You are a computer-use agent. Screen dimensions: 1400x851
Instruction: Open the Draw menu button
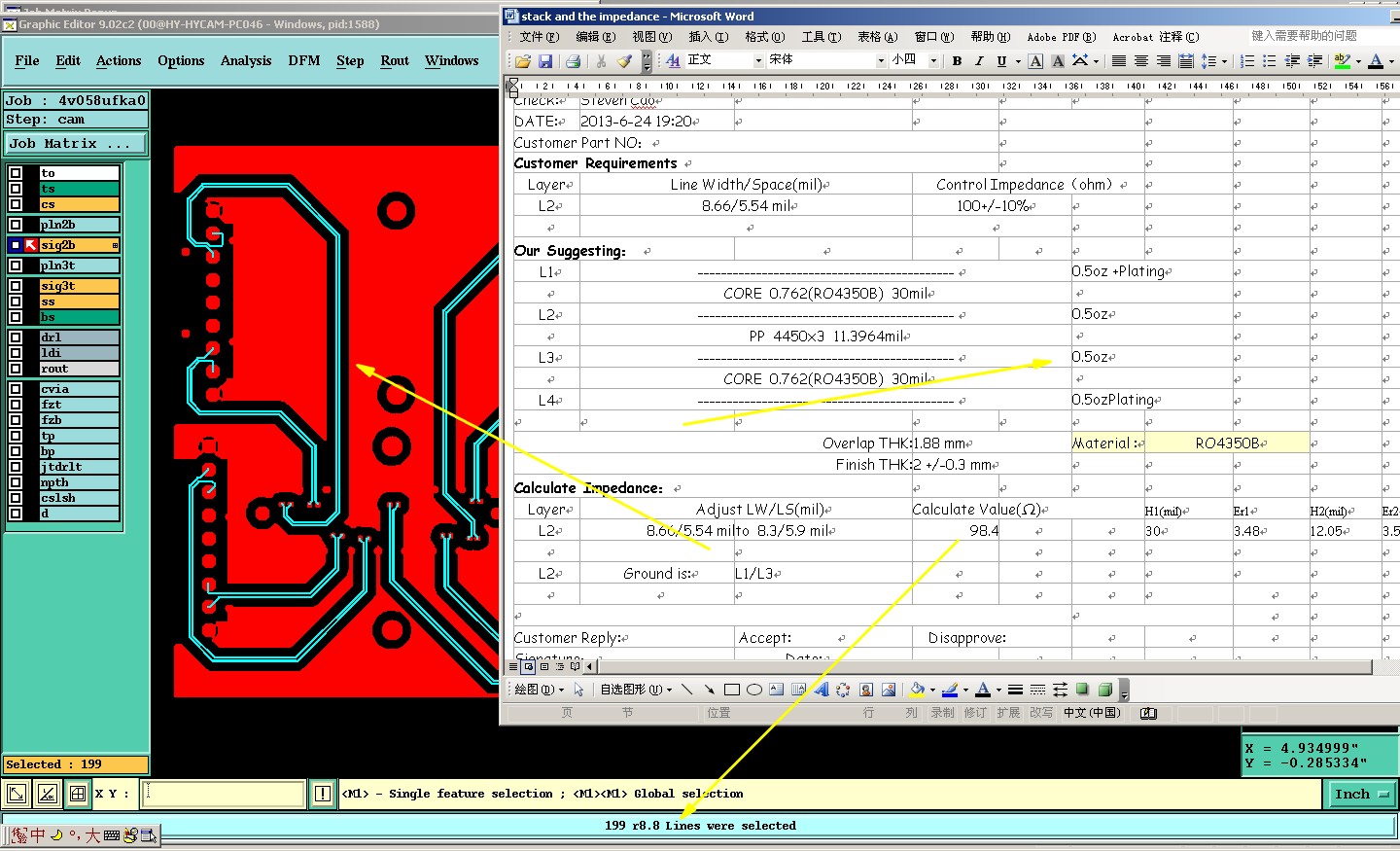(x=539, y=690)
